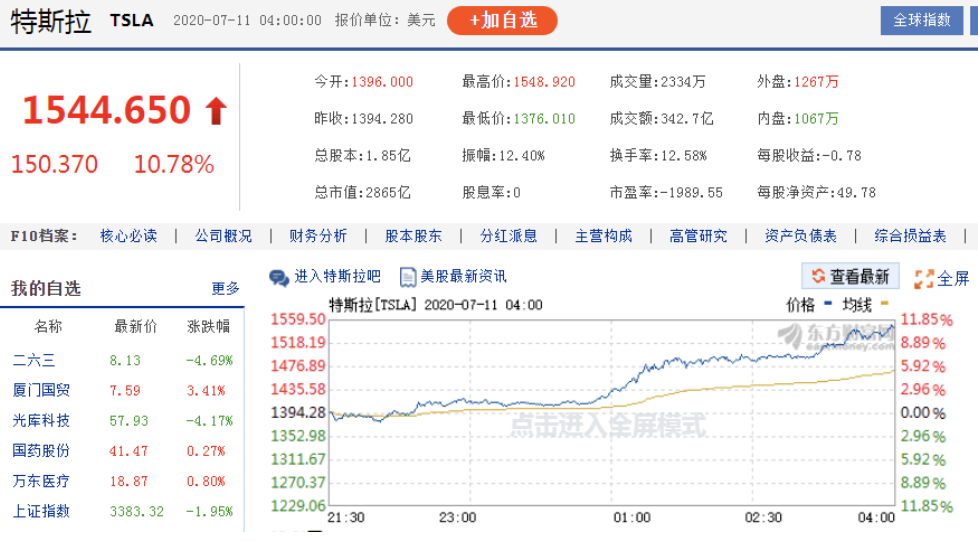This screenshot has height=542, width=978.
Task: Click the 今开 value 1396.000
Action: 382,82
